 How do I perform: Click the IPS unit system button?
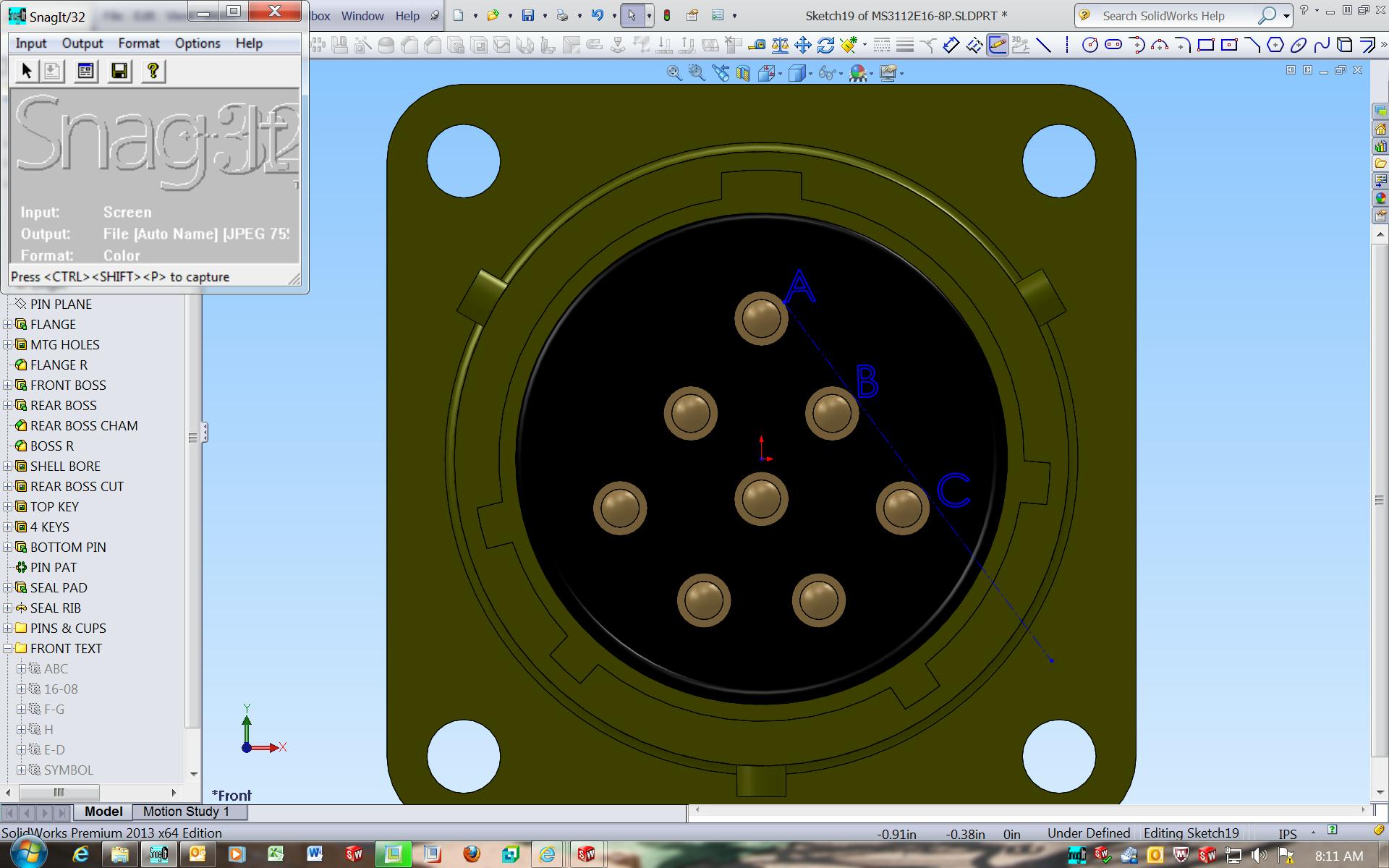1287,833
